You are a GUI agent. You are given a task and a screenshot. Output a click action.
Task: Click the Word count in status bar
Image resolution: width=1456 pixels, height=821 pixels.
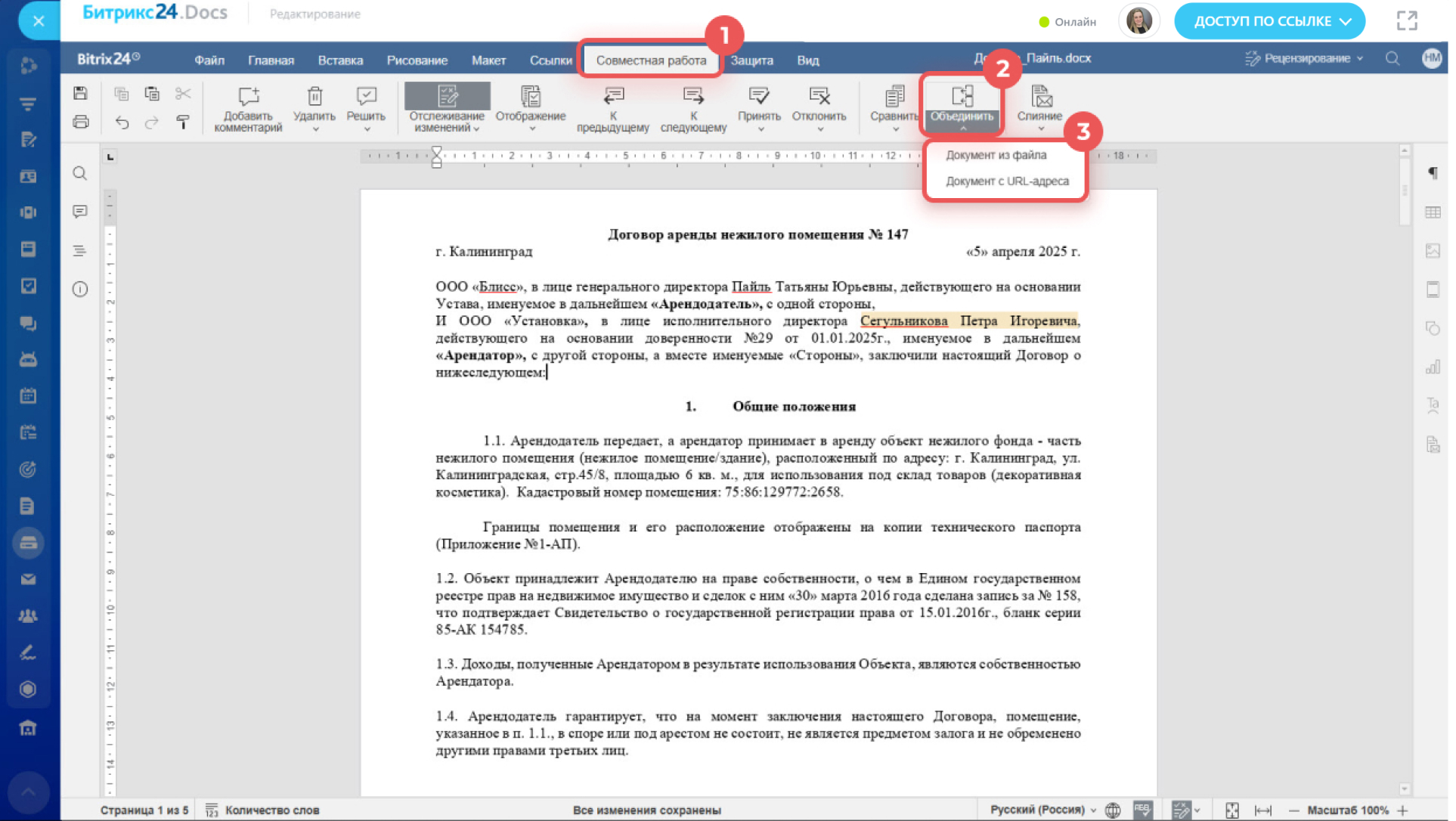[271, 810]
